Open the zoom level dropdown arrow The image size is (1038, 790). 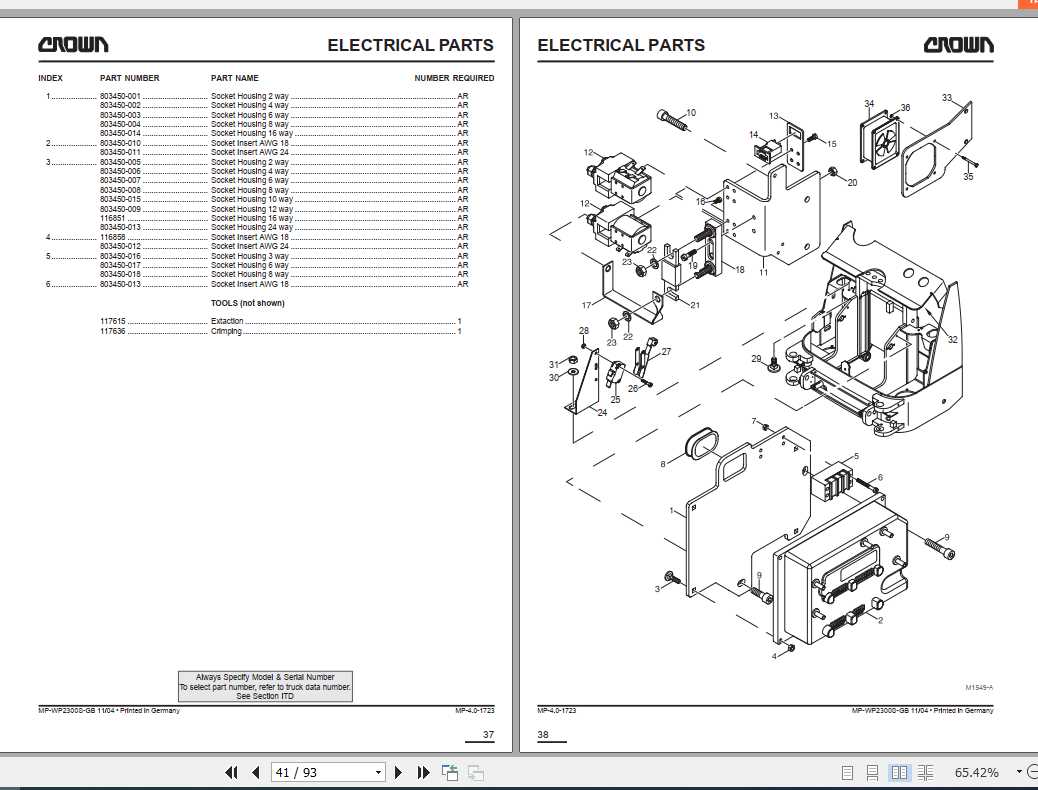1019,771
